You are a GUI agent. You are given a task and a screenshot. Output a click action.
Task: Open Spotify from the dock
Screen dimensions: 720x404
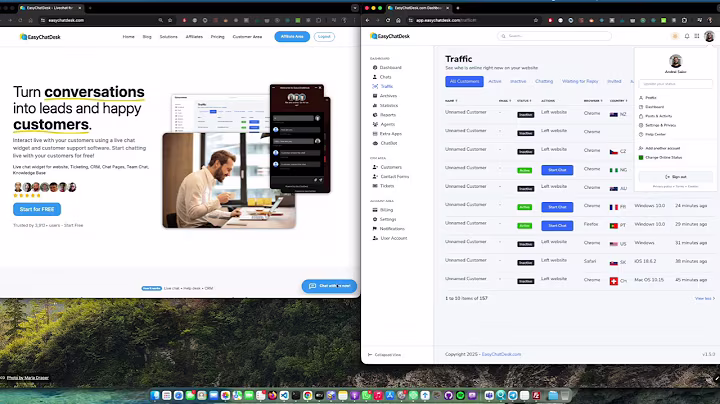point(460,395)
